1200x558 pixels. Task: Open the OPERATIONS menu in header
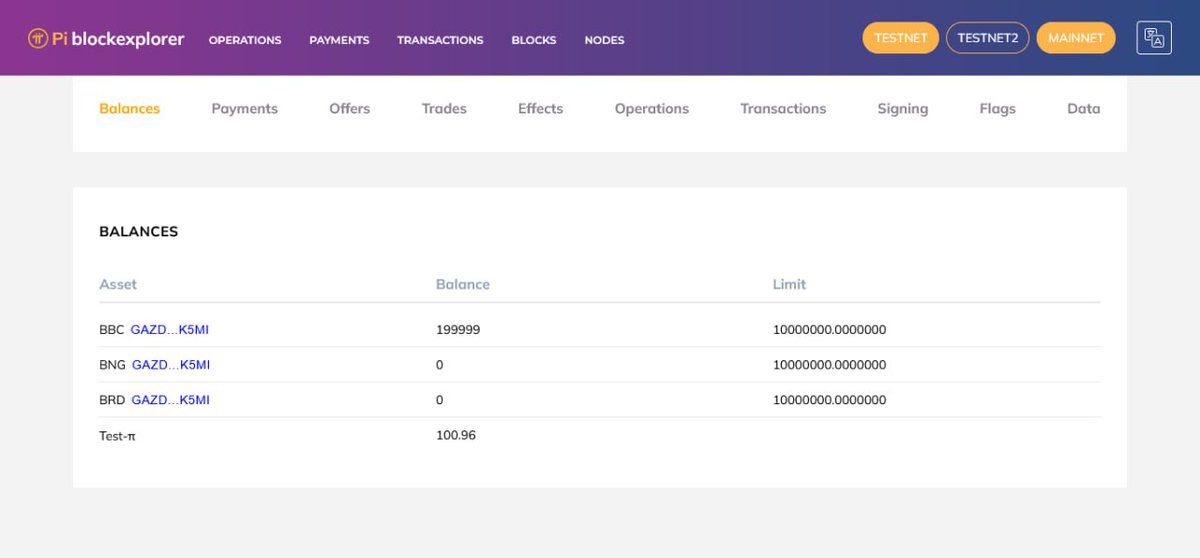(245, 40)
